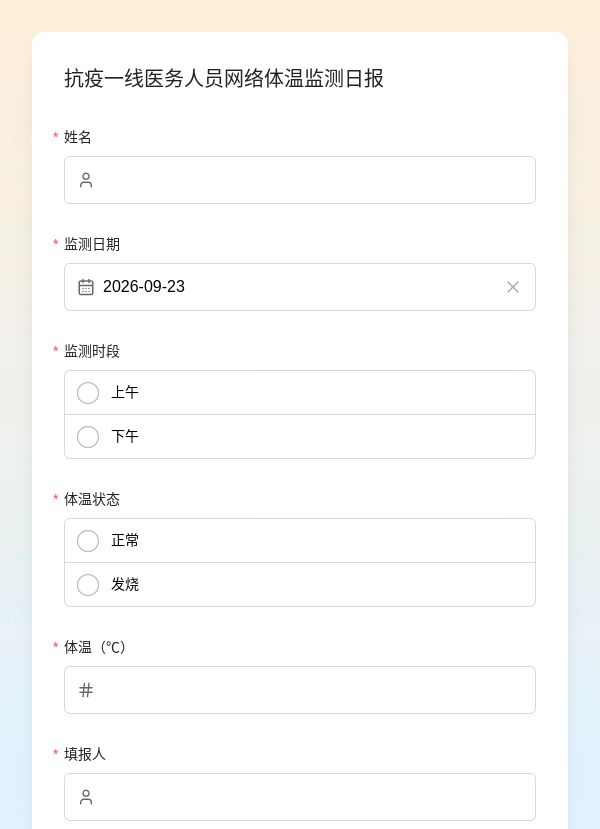This screenshot has width=600, height=829.
Task: Focus the 姓名 text input
Action: (x=300, y=180)
